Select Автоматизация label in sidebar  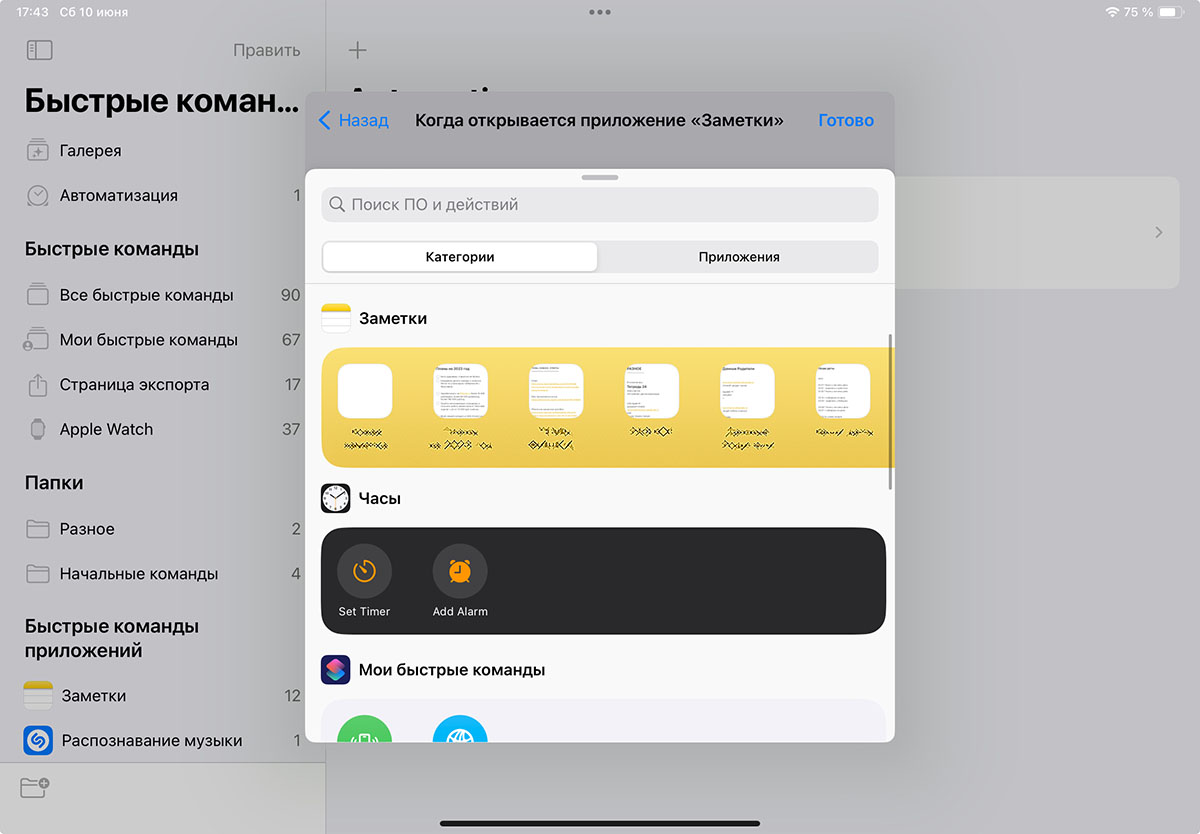(119, 196)
